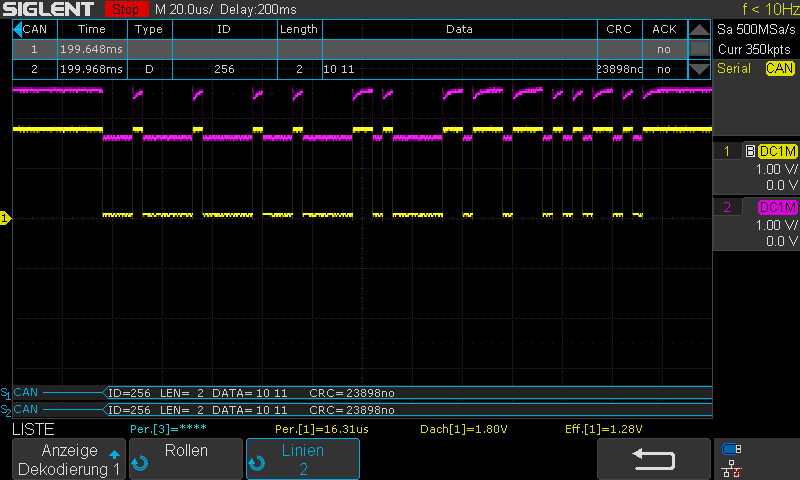The height and width of the screenshot is (480, 800).
Task: Click the Time column header
Action: point(92,29)
